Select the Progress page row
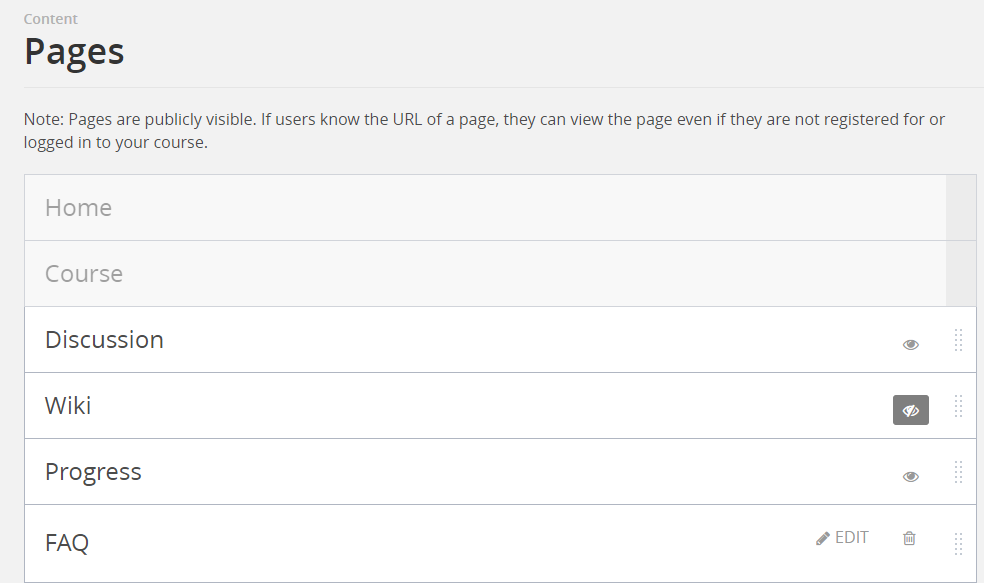The width and height of the screenshot is (984, 583). (400, 471)
